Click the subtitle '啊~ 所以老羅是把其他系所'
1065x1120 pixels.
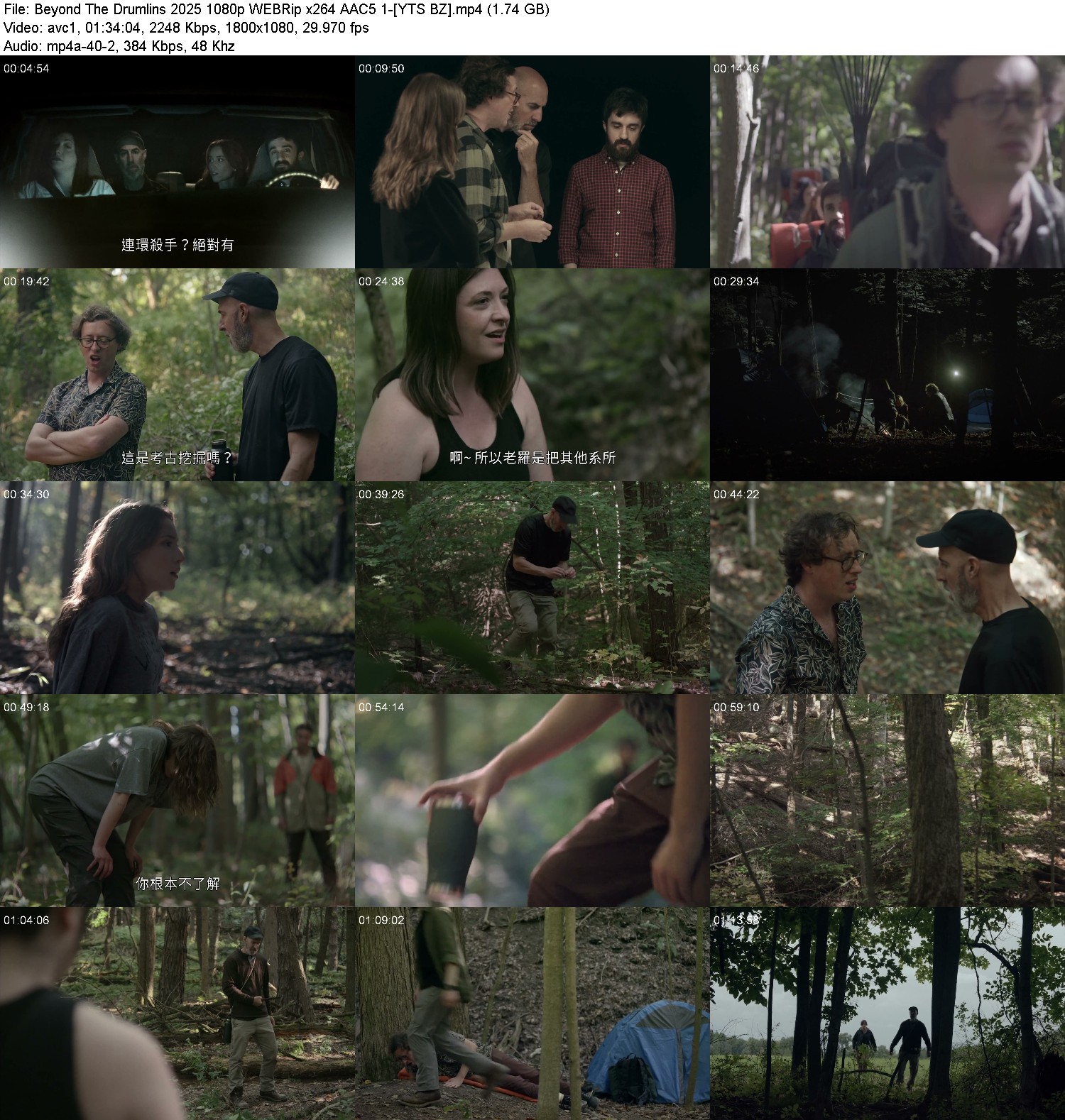click(x=532, y=458)
